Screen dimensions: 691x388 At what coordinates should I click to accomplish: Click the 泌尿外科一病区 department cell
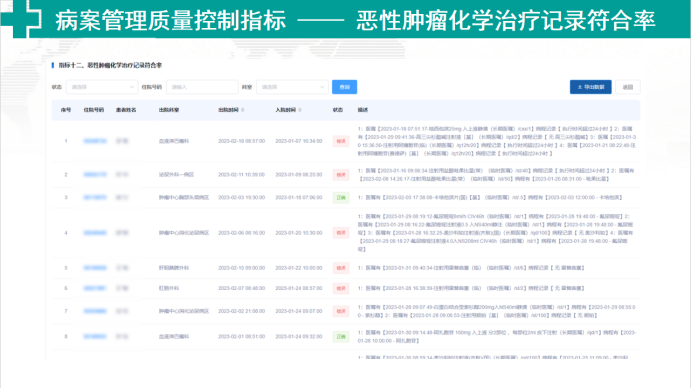tap(176, 175)
